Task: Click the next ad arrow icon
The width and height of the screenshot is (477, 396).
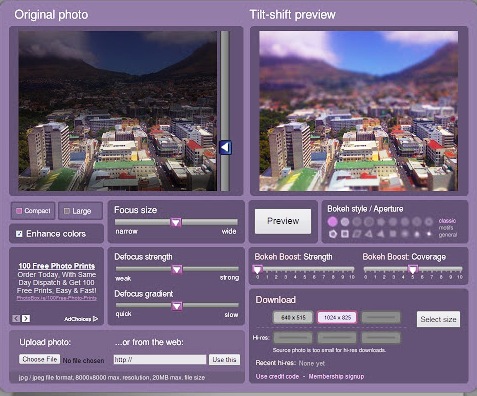Action: 26,319
